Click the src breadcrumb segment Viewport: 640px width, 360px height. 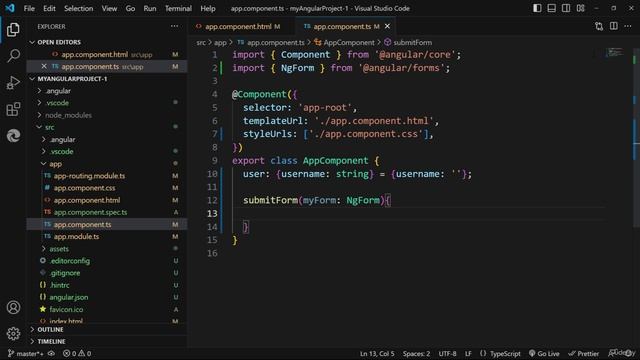tap(201, 42)
